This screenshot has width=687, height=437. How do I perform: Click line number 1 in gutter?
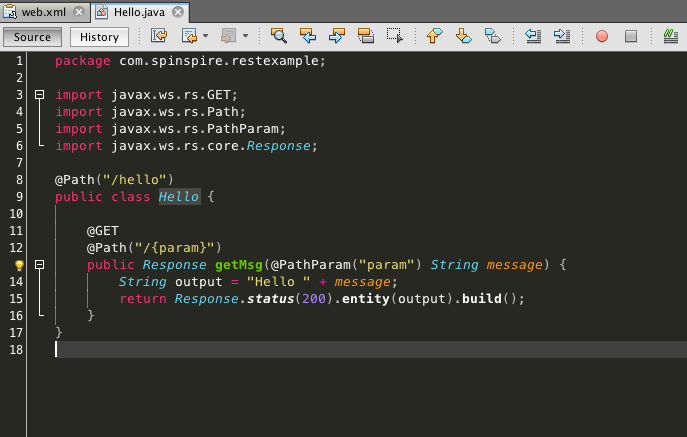tap(19, 61)
